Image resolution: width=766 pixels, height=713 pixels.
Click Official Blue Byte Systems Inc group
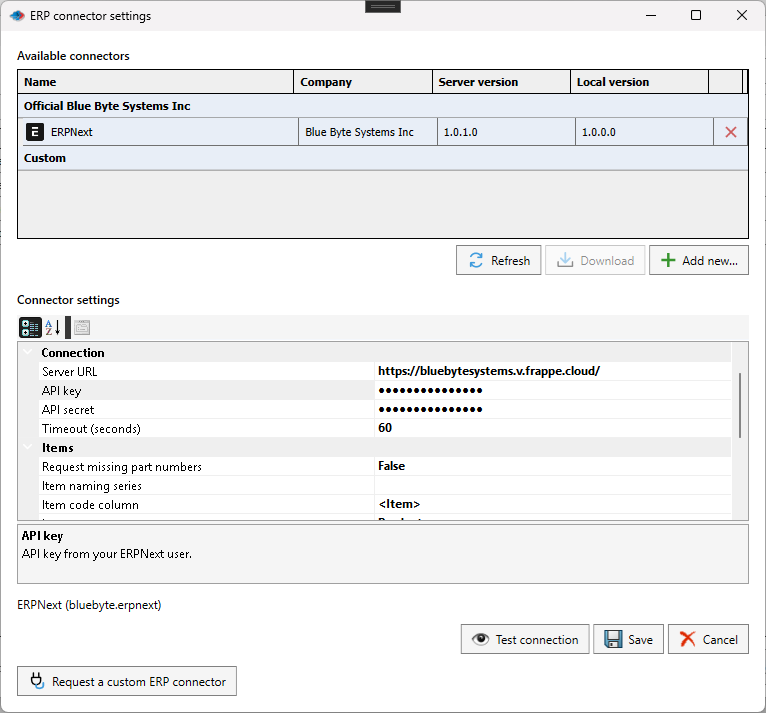click(x=383, y=106)
